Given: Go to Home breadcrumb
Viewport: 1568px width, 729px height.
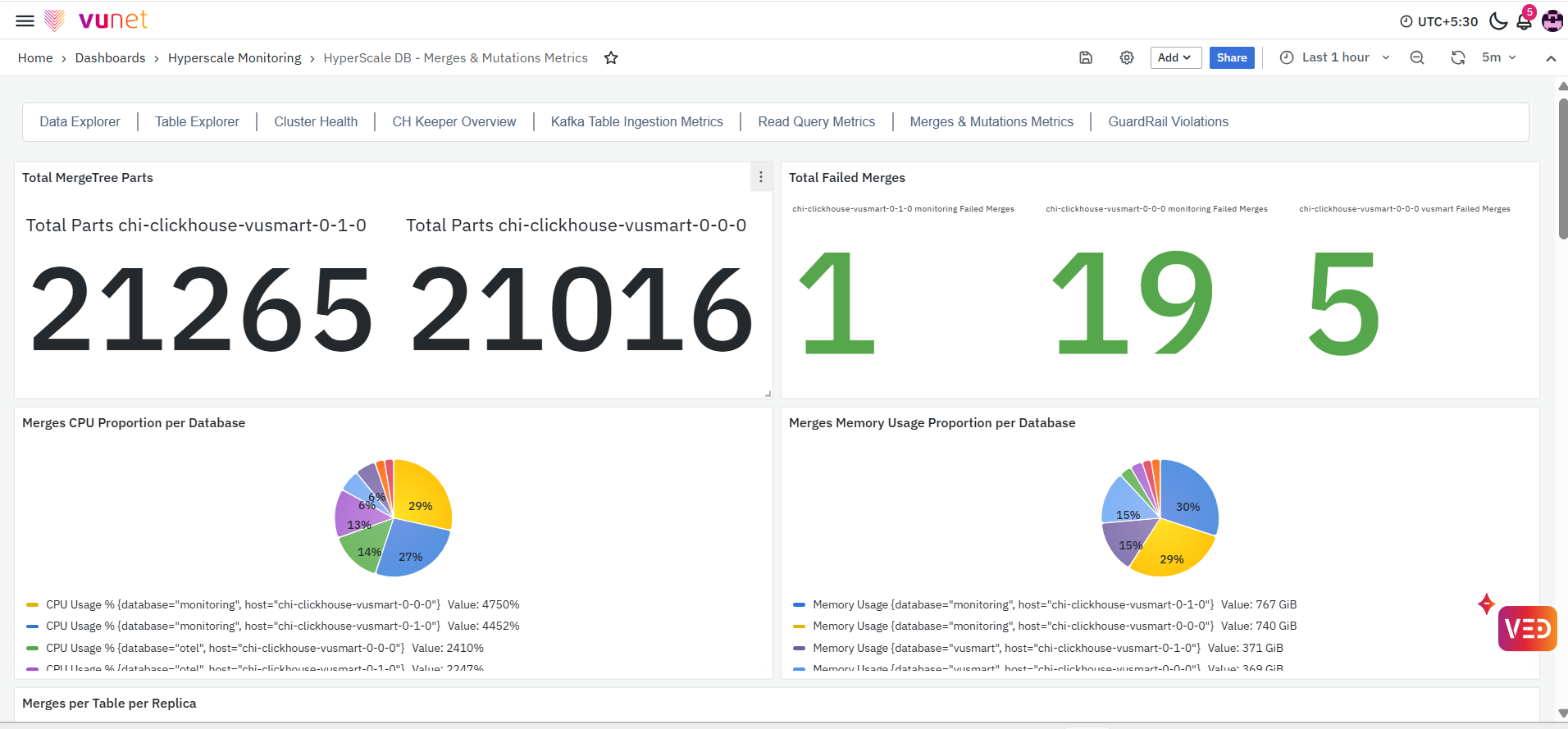Looking at the screenshot, I should click(35, 57).
